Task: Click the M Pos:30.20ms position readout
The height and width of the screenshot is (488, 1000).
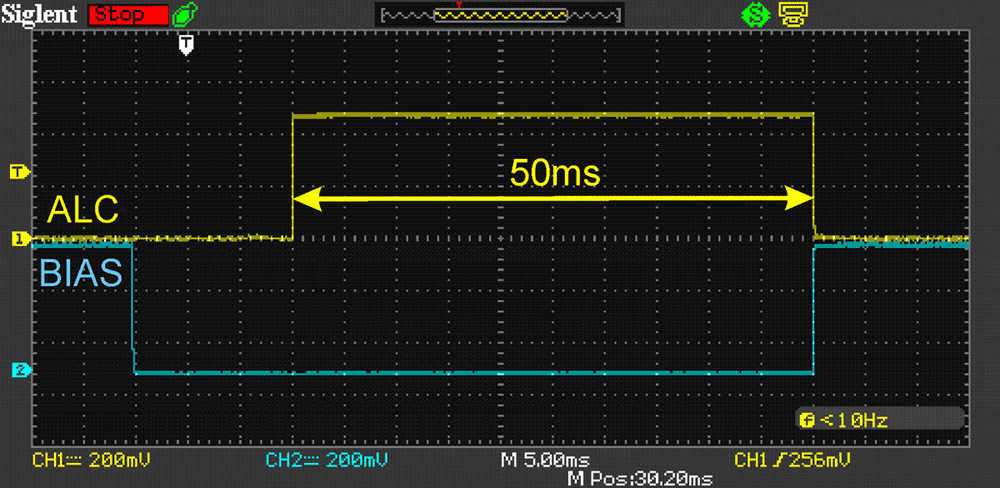Action: click(x=640, y=479)
